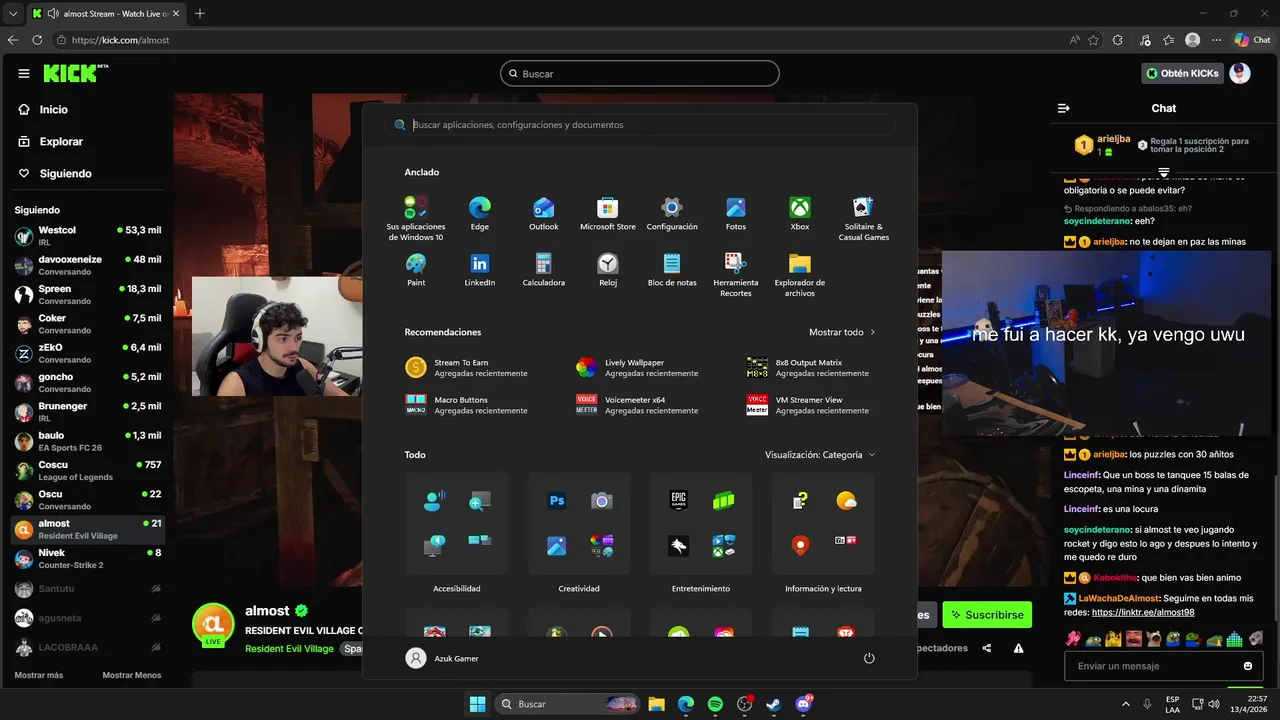Image resolution: width=1280 pixels, height=720 pixels.
Task: Open Explorador de archivos in Start
Action: [x=800, y=274]
